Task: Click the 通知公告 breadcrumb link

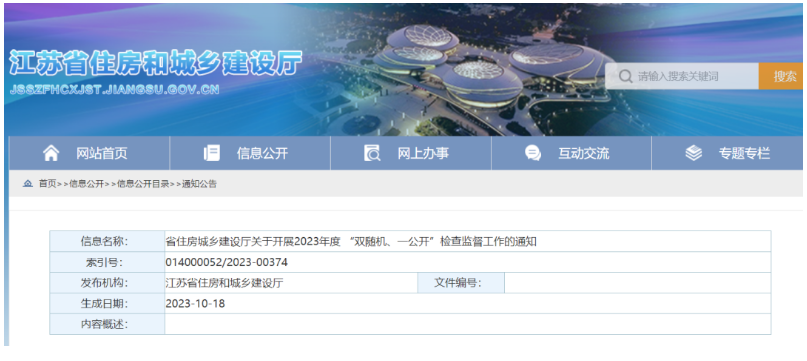Action: (199, 184)
